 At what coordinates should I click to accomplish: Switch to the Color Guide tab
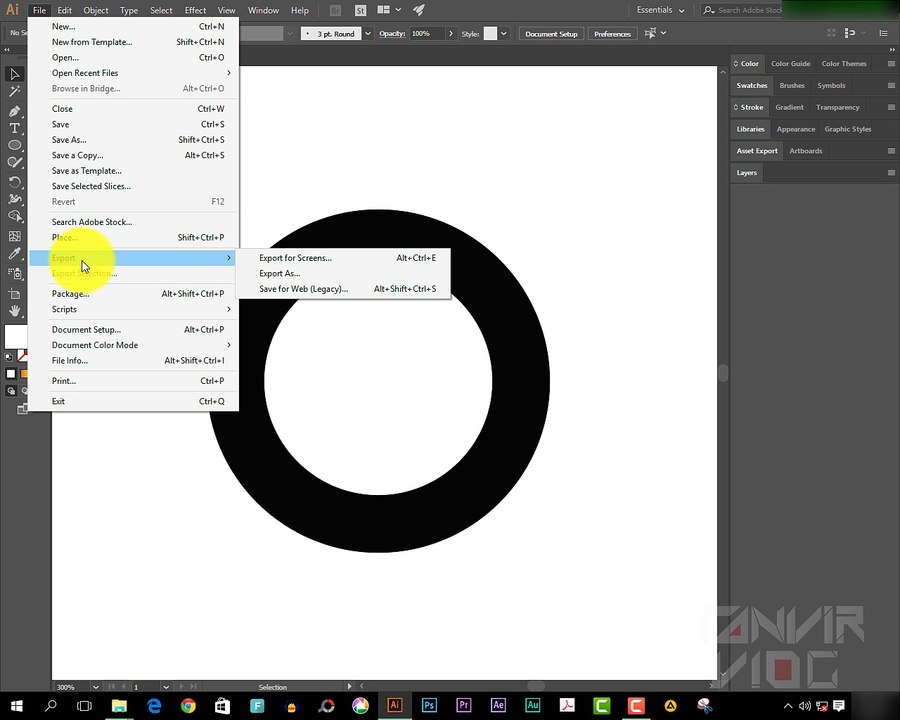click(x=790, y=64)
